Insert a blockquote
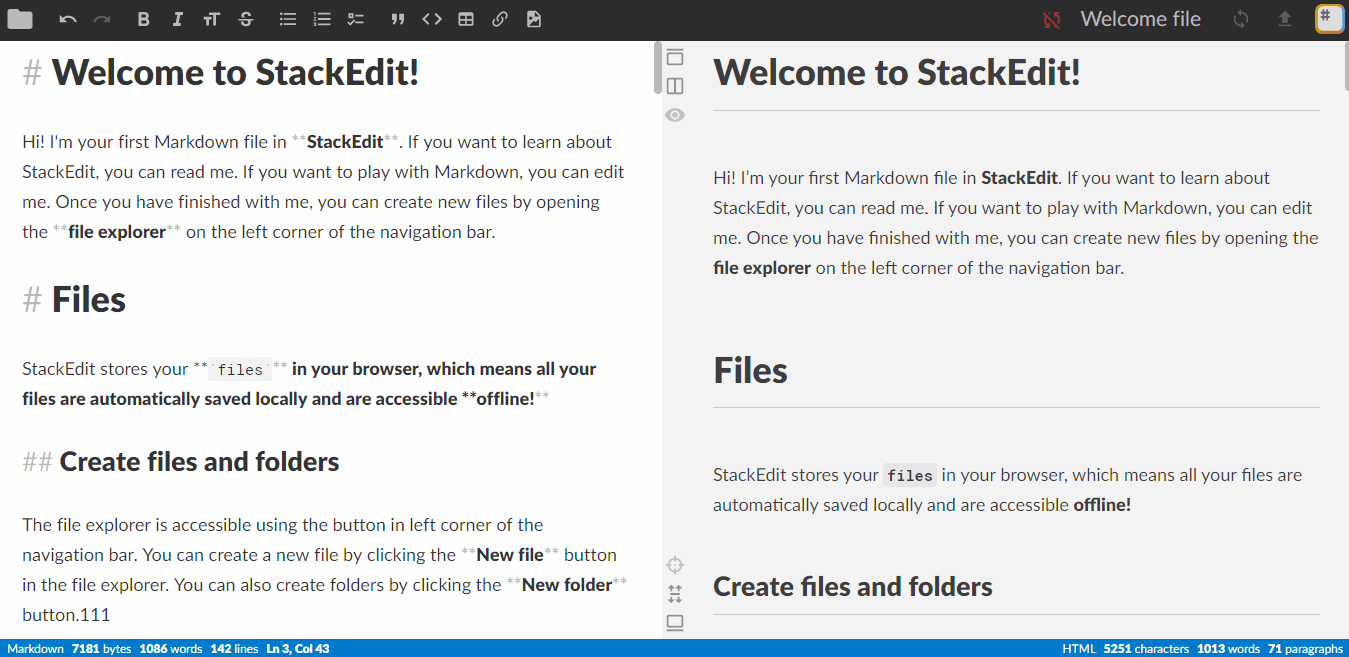 click(x=398, y=19)
